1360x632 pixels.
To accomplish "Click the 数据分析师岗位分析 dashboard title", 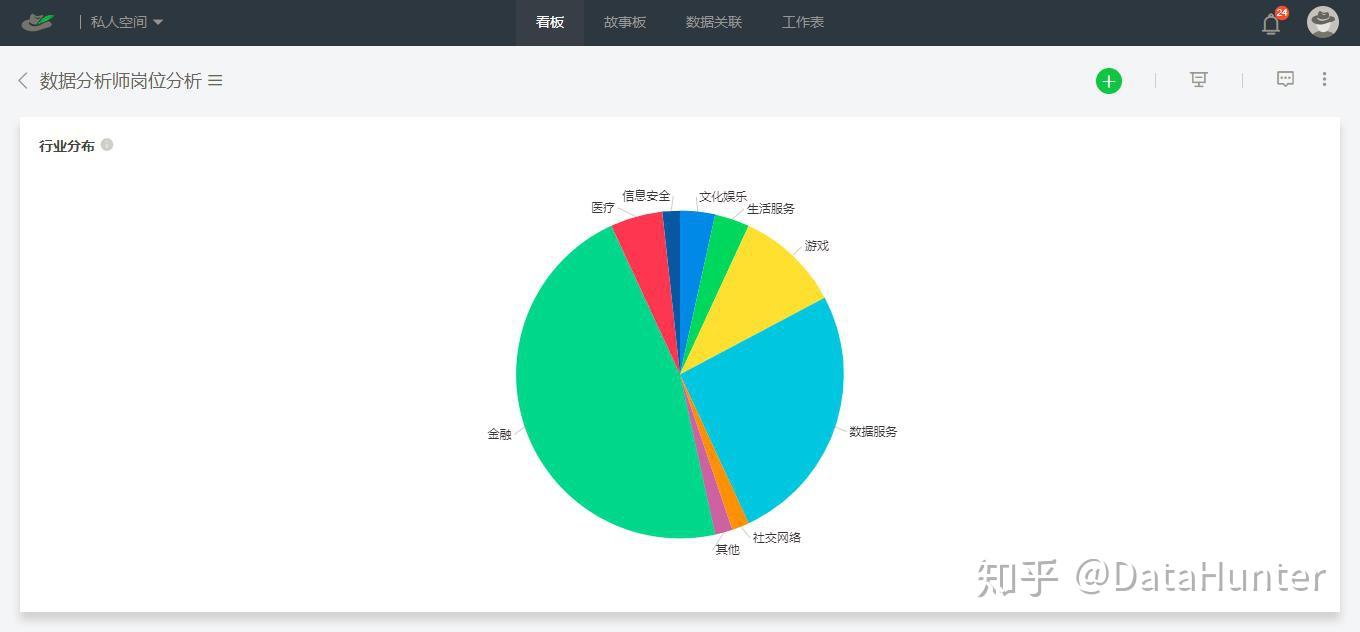I will [x=121, y=81].
